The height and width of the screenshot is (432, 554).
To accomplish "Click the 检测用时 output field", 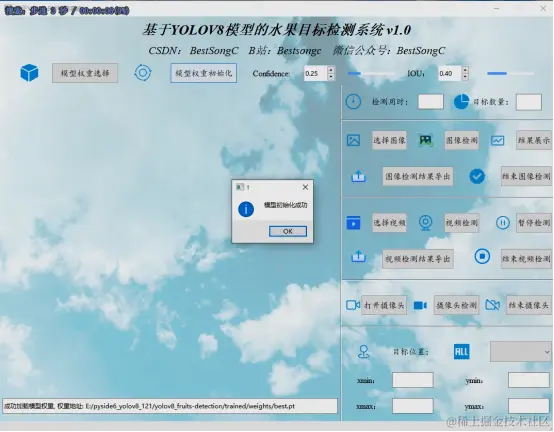I will [x=431, y=102].
